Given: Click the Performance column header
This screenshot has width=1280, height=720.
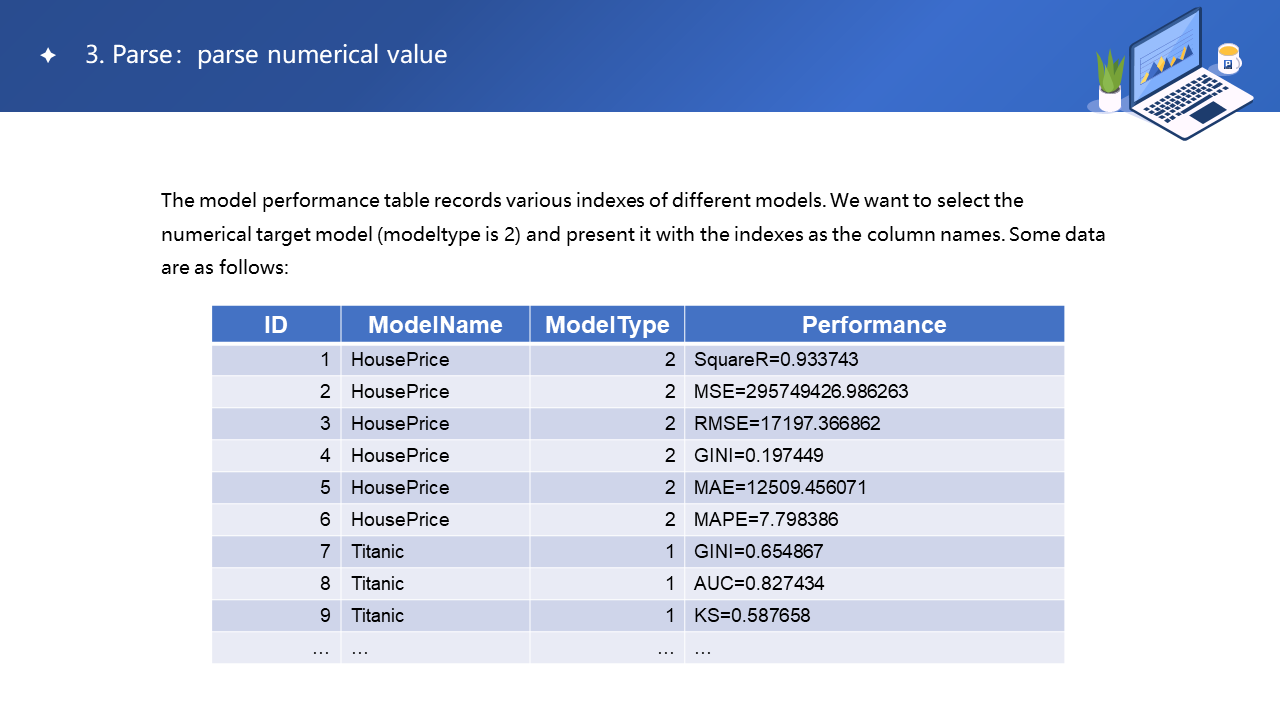Looking at the screenshot, I should pos(874,325).
